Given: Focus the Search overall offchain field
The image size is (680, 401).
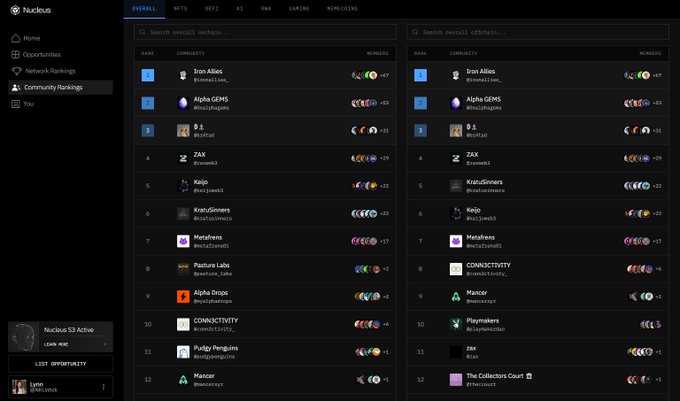Looking at the screenshot, I should point(538,32).
